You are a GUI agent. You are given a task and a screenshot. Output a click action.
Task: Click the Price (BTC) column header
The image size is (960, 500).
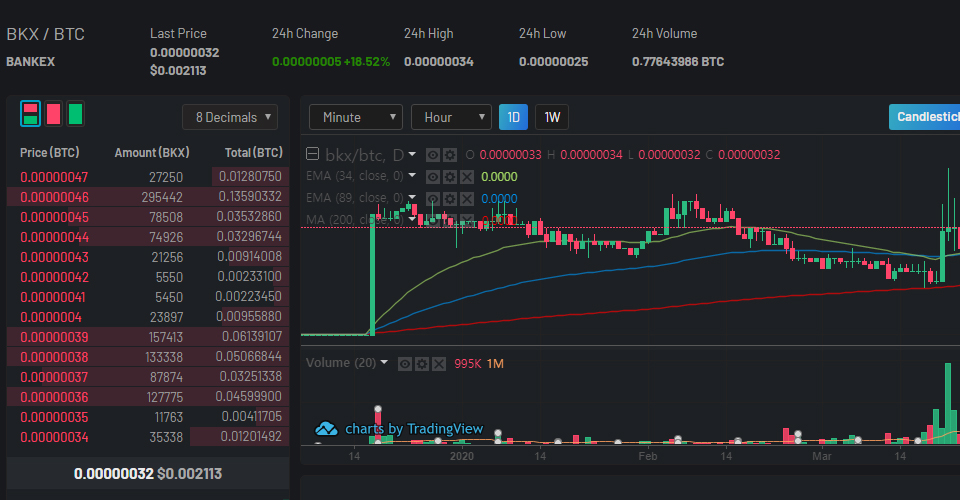[x=50, y=152]
